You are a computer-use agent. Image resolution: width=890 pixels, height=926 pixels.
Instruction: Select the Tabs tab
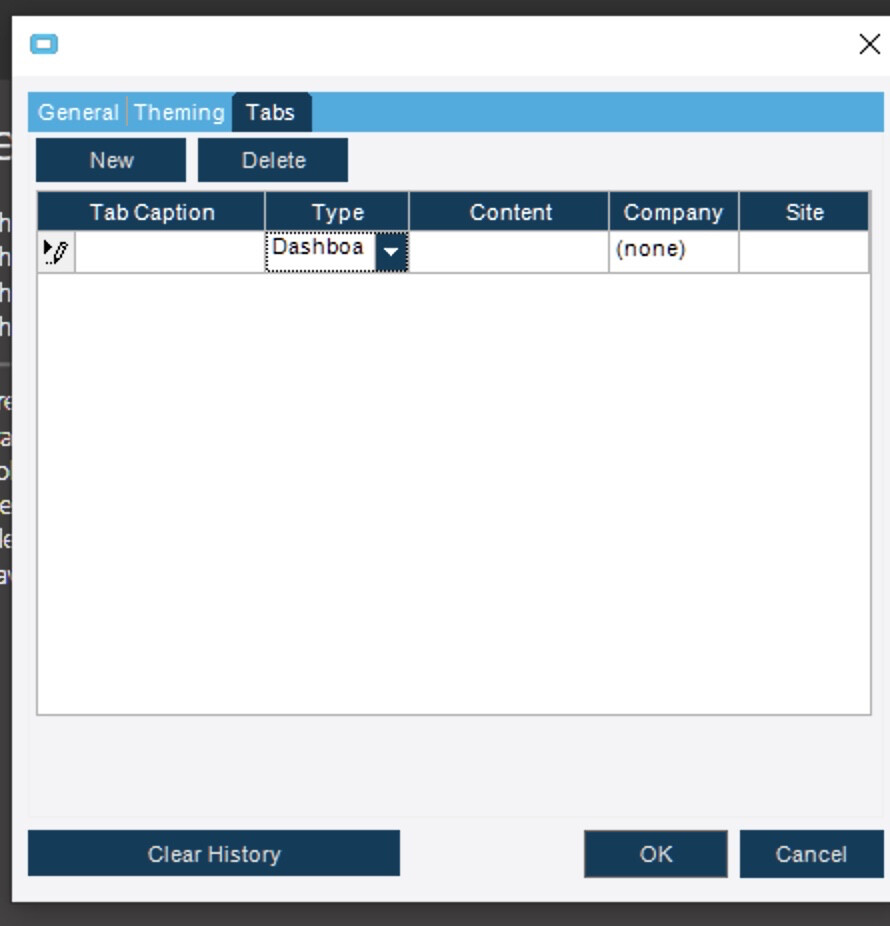coord(270,113)
